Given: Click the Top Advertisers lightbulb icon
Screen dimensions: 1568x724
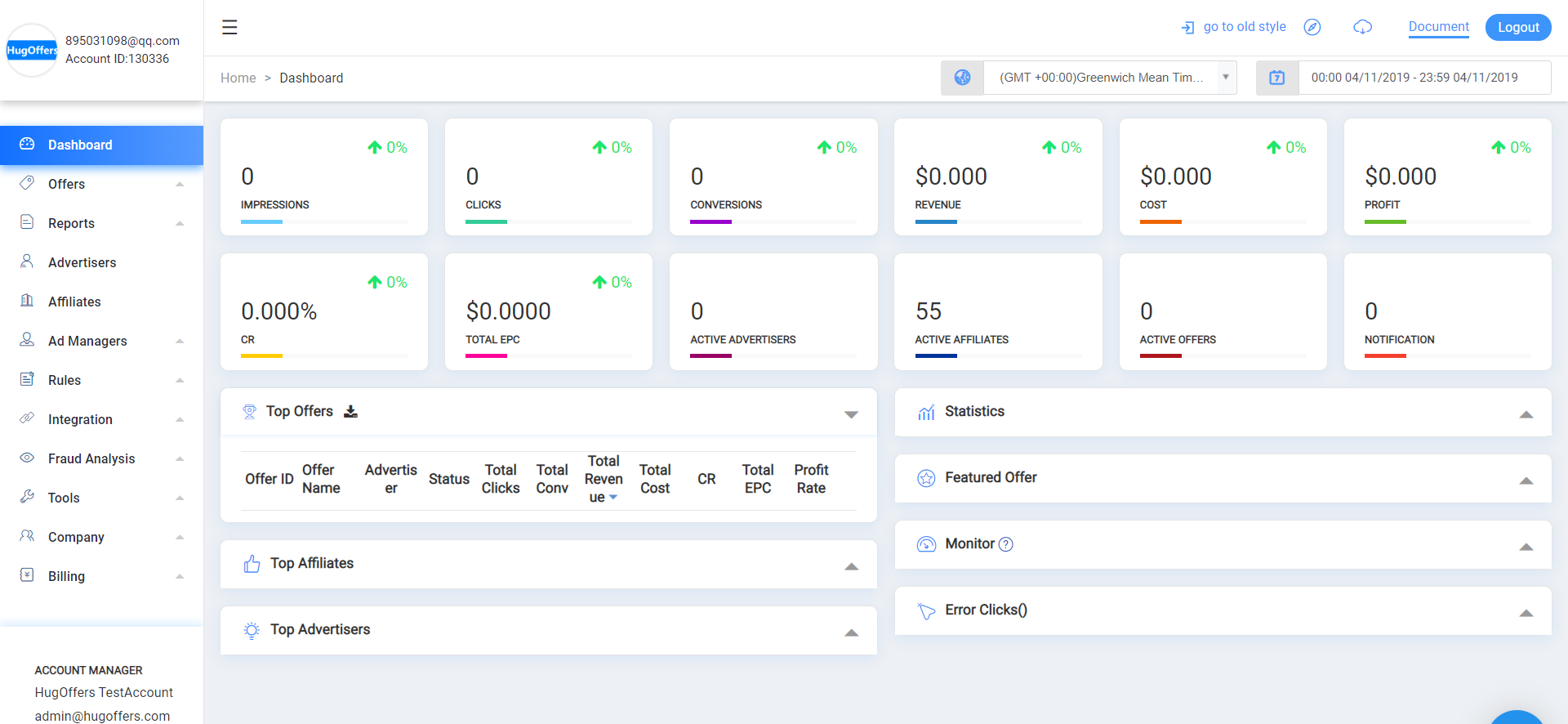Looking at the screenshot, I should coord(252,630).
